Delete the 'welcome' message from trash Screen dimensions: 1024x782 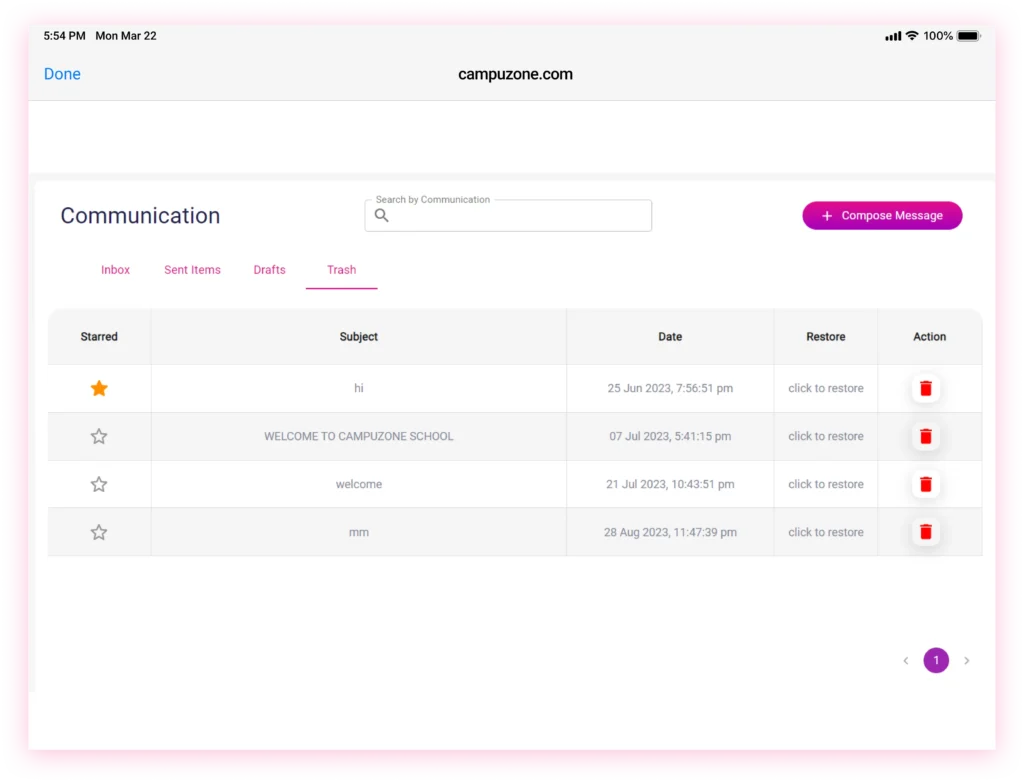[x=925, y=485]
